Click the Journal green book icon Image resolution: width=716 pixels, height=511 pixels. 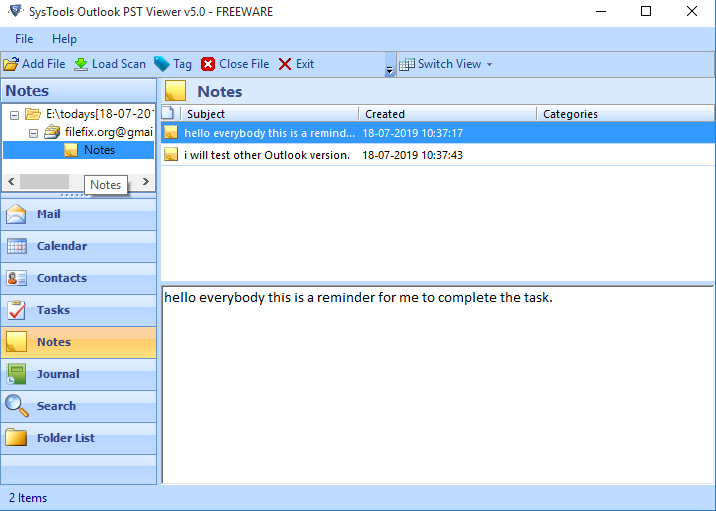click(16, 374)
